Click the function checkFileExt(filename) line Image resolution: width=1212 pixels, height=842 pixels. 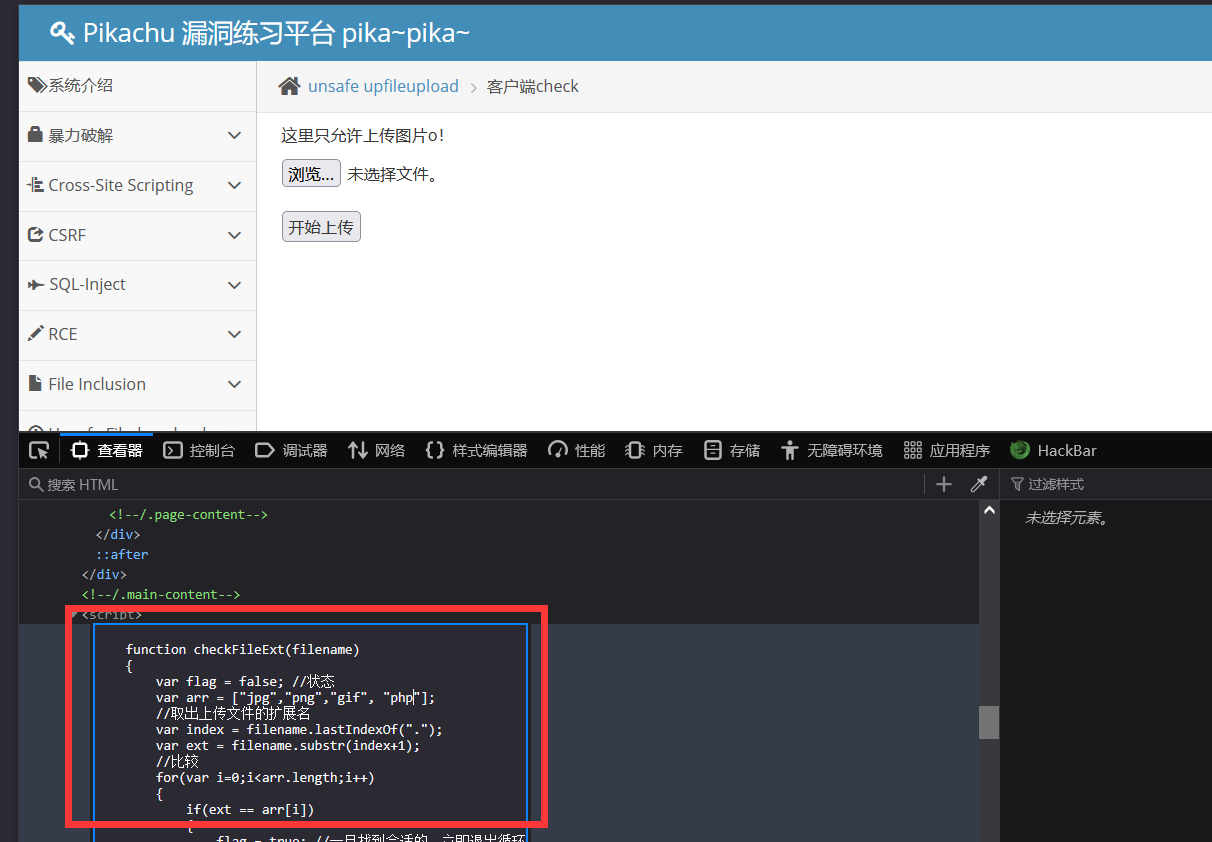242,649
